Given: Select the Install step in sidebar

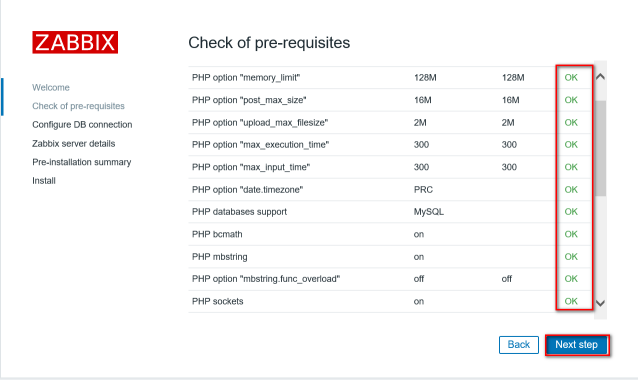Looking at the screenshot, I should pos(44,181).
